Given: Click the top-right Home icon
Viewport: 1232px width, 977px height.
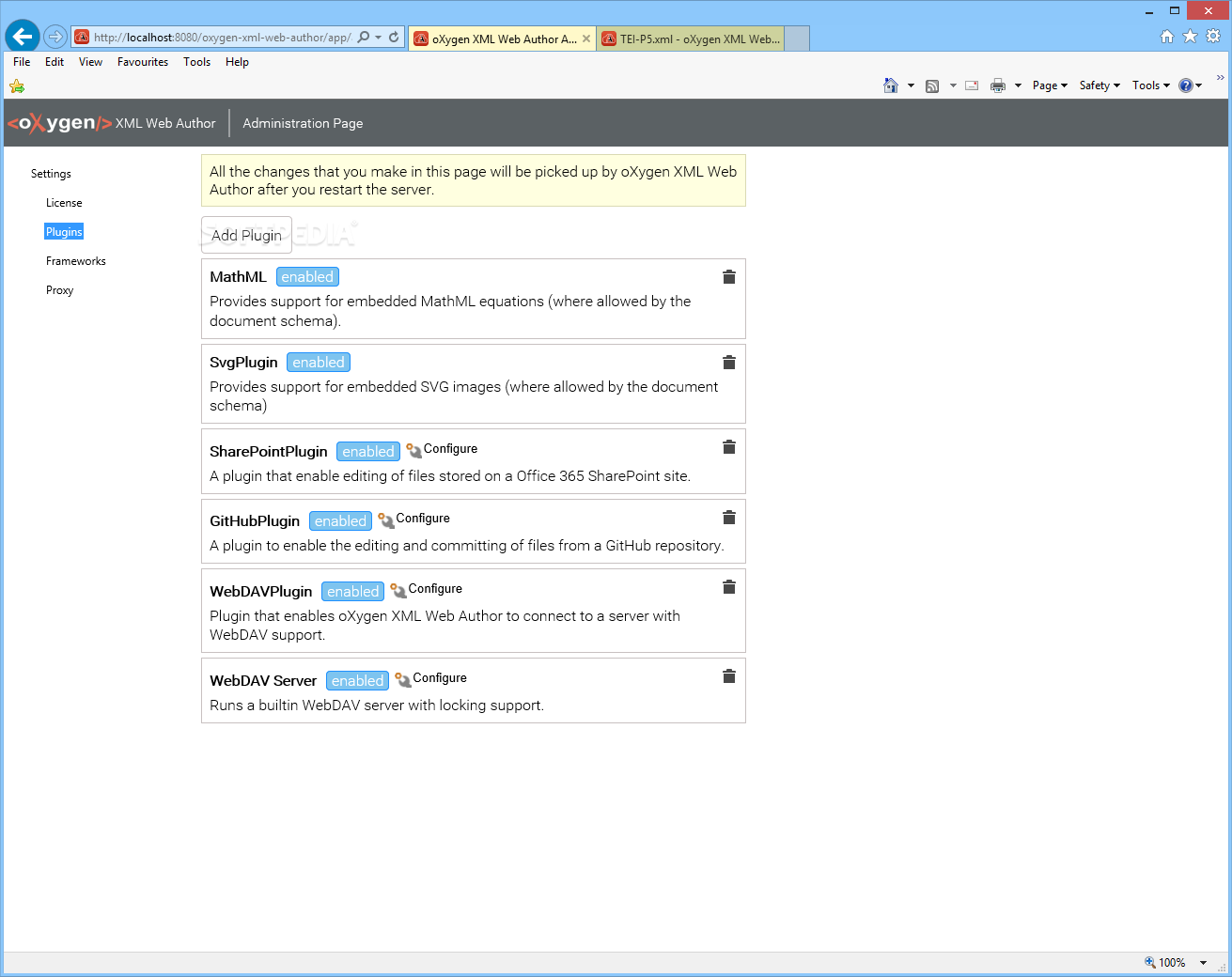Looking at the screenshot, I should click(1167, 36).
